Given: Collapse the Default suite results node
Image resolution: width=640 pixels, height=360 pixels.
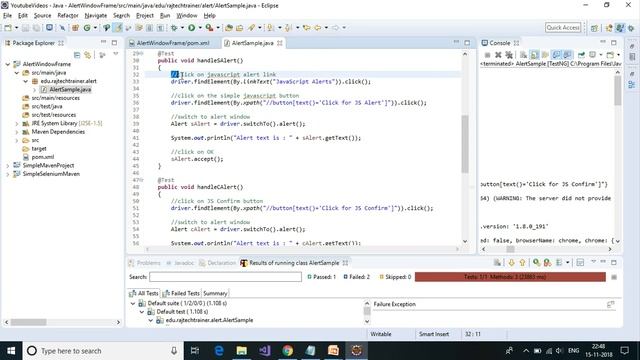Looking at the screenshot, I should click(x=133, y=303).
